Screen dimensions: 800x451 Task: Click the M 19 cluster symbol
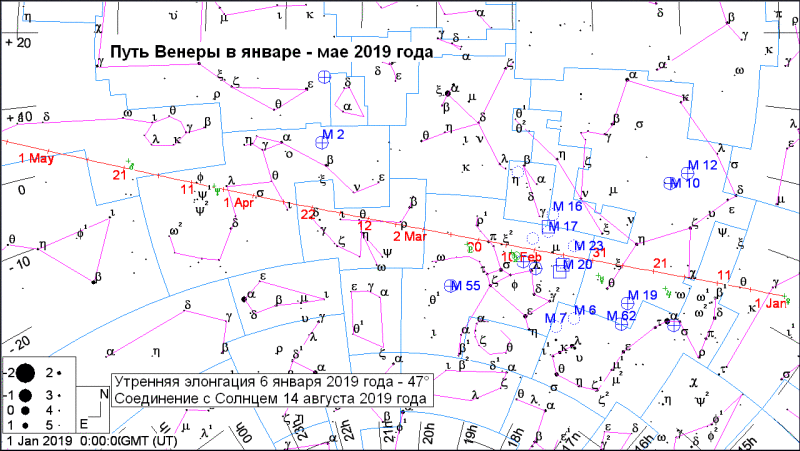click(628, 303)
